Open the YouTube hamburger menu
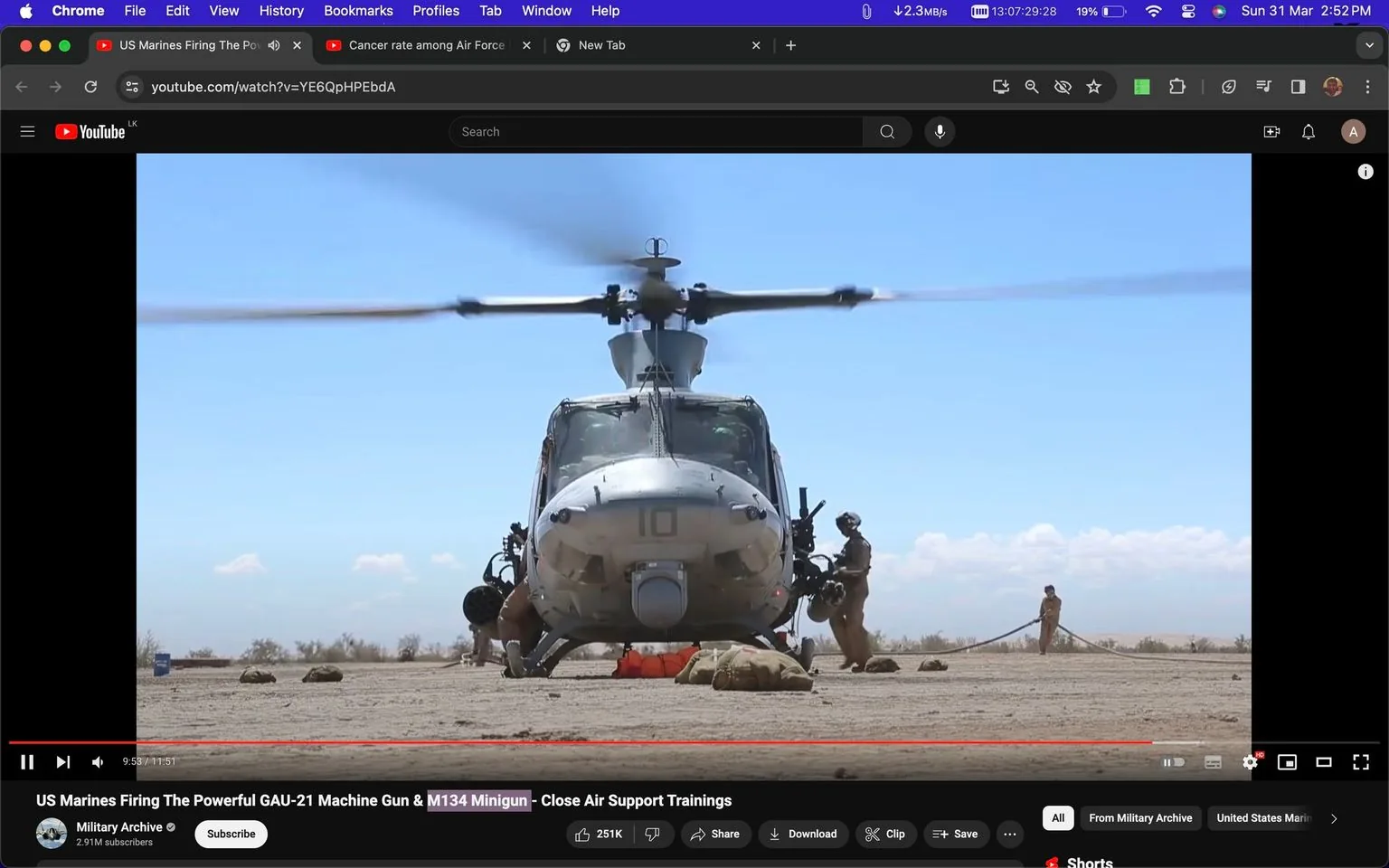1389x868 pixels. point(27,131)
